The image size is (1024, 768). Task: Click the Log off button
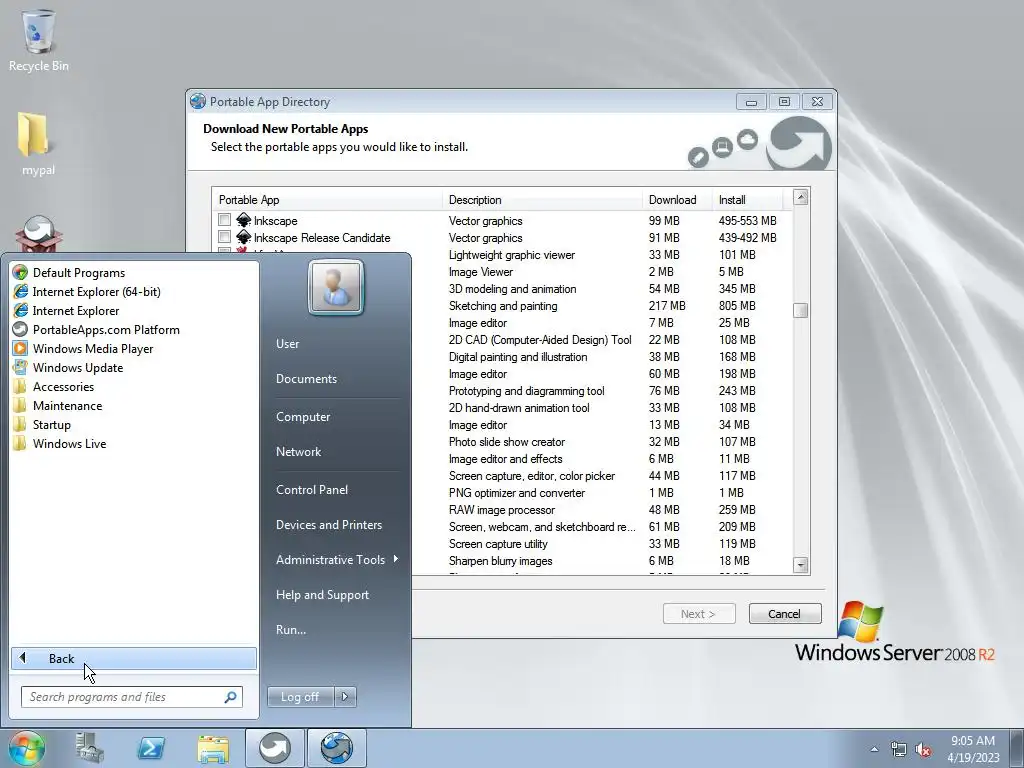[300, 697]
